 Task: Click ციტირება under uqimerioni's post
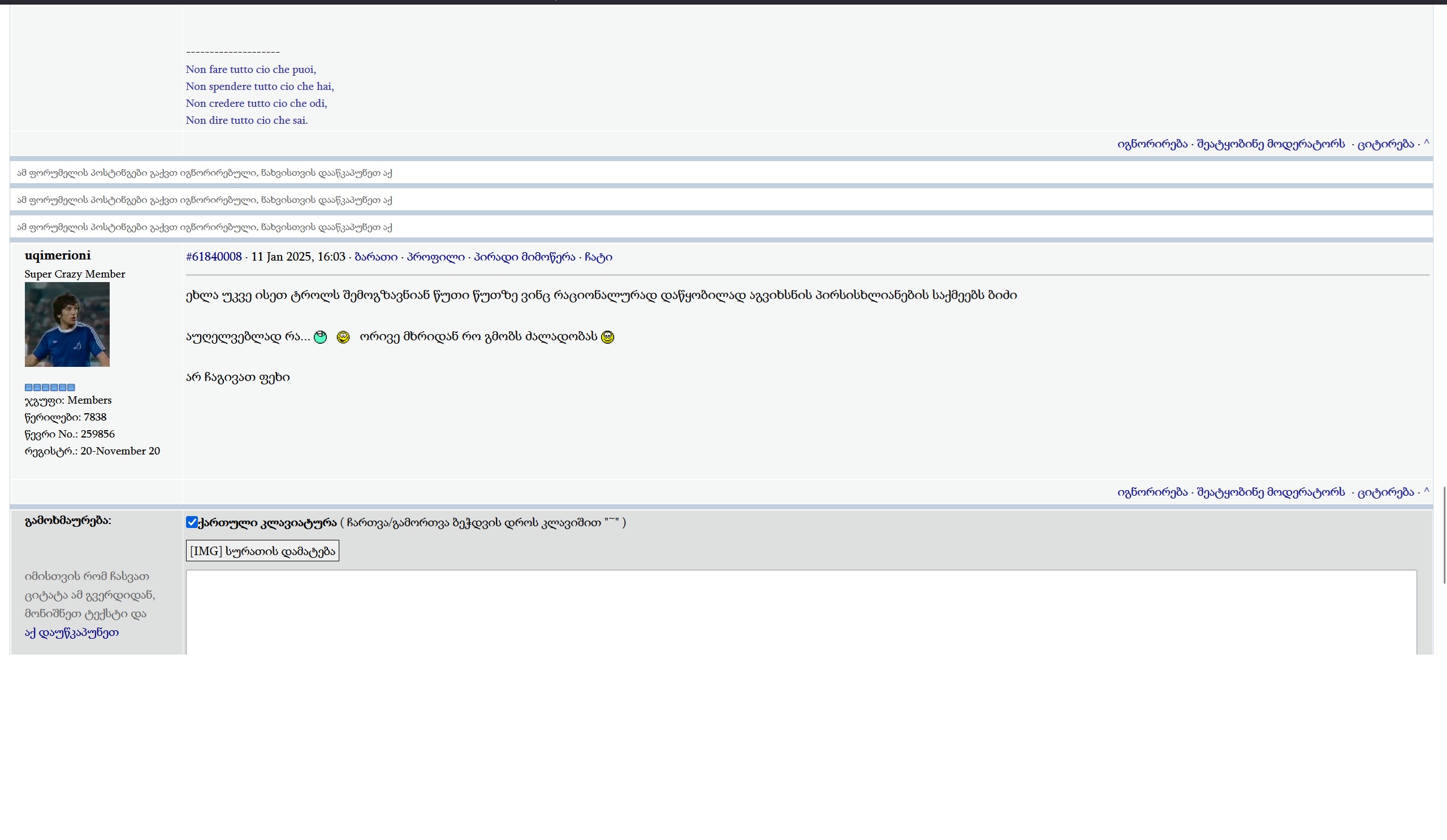click(x=1385, y=492)
